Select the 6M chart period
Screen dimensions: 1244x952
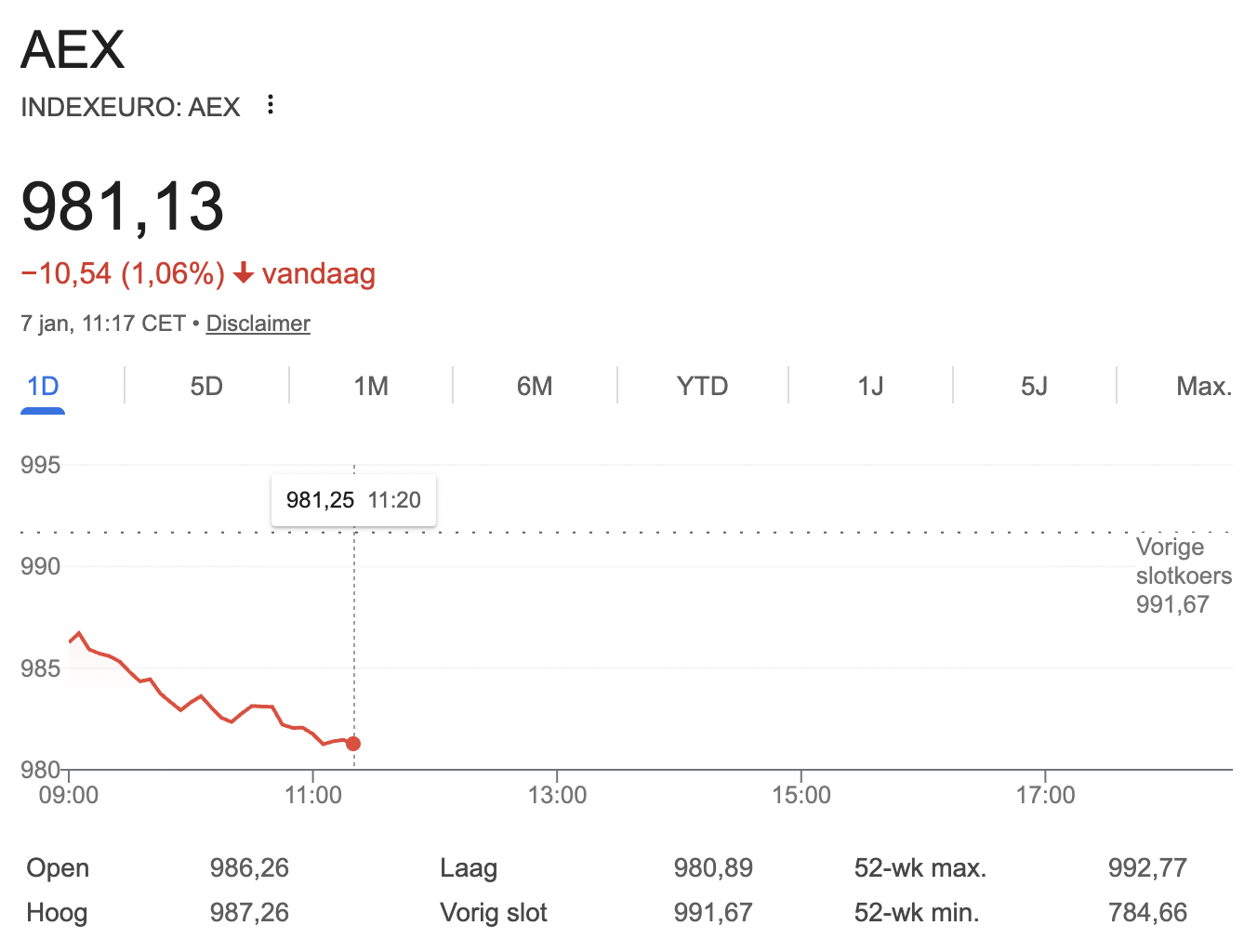pos(535,385)
